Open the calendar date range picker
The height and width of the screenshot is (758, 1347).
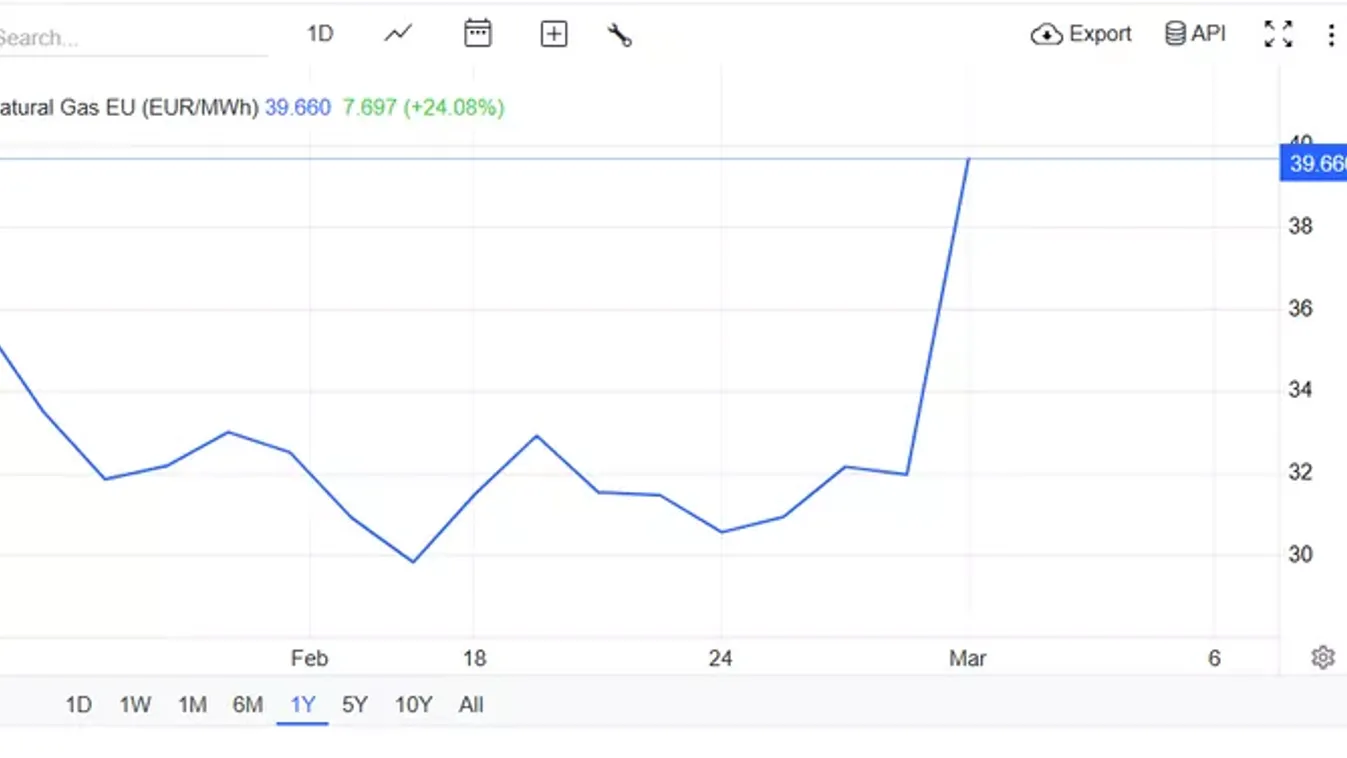[x=478, y=34]
